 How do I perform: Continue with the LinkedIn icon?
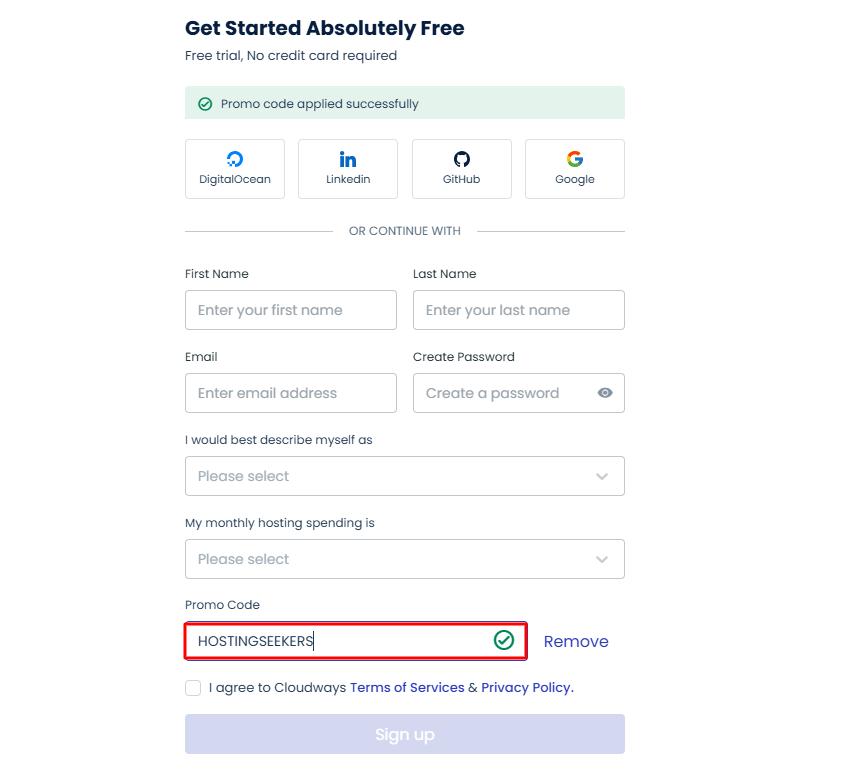(348, 160)
